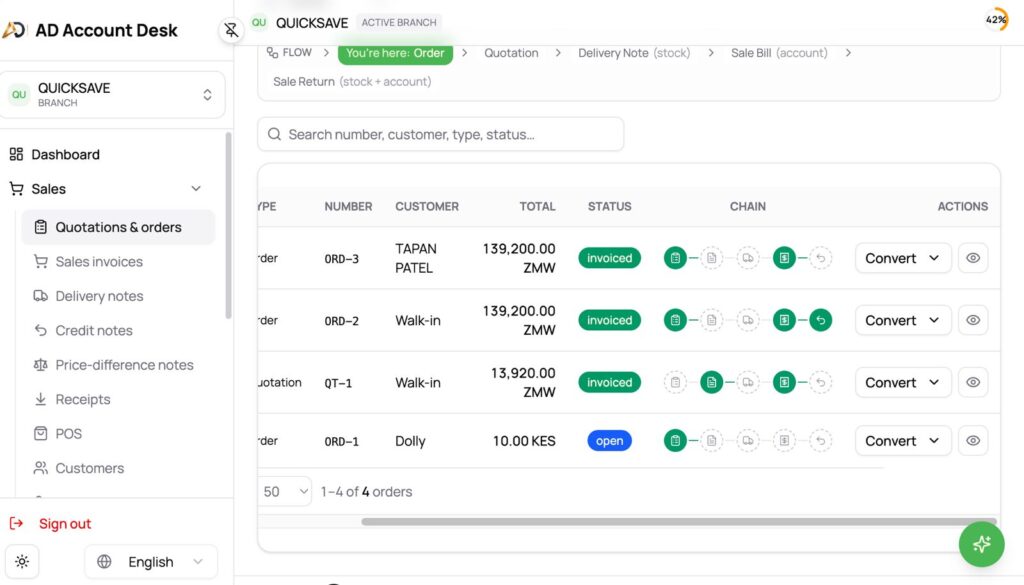The image size is (1024, 585).
Task: Click ORD-1 order chain icon
Action: 675,441
